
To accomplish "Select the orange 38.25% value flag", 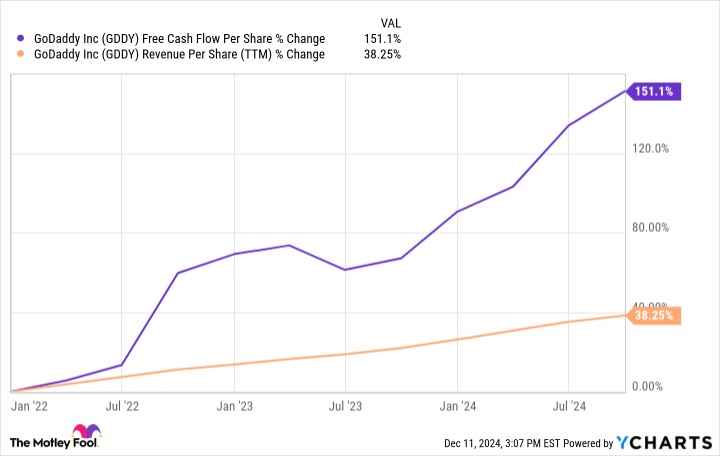I will (x=653, y=315).
